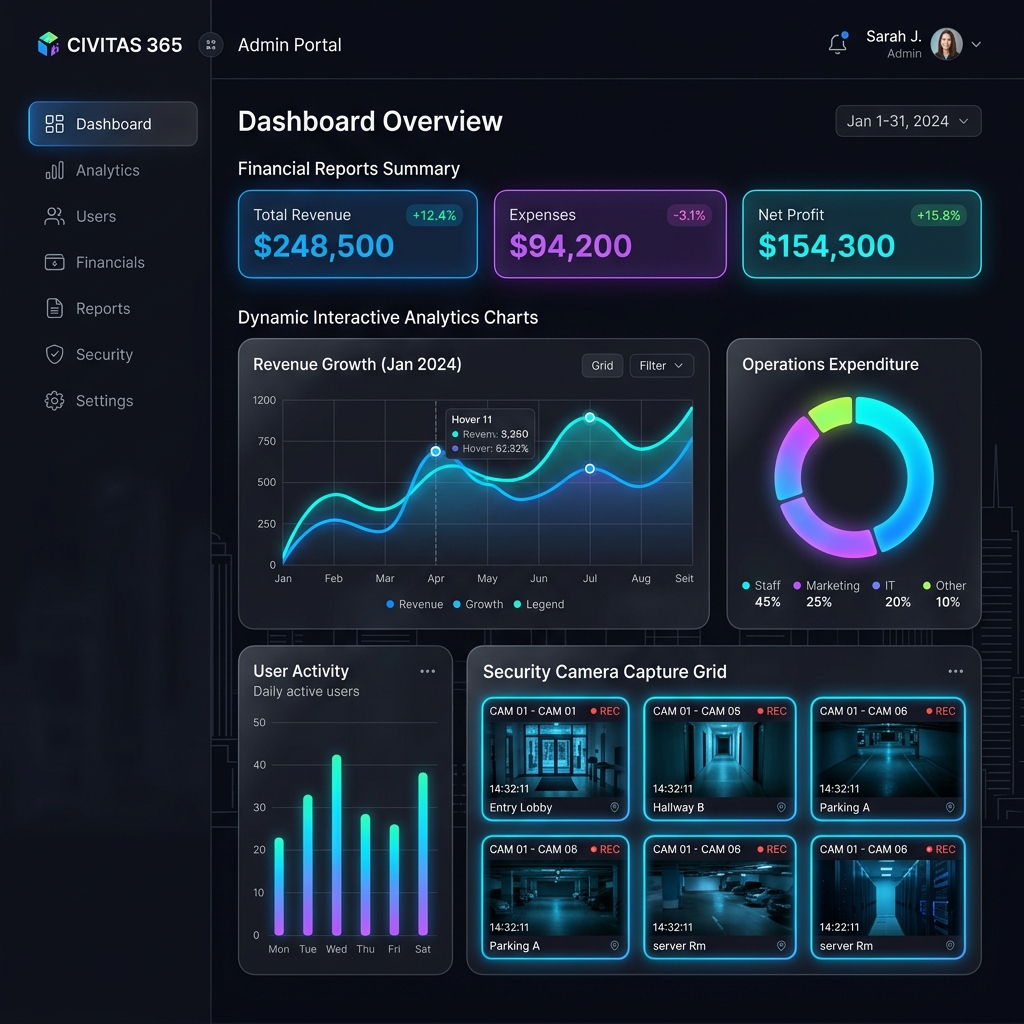Open Settings gear icon in sidebar
Image resolution: width=1024 pixels, height=1024 pixels.
pos(54,400)
